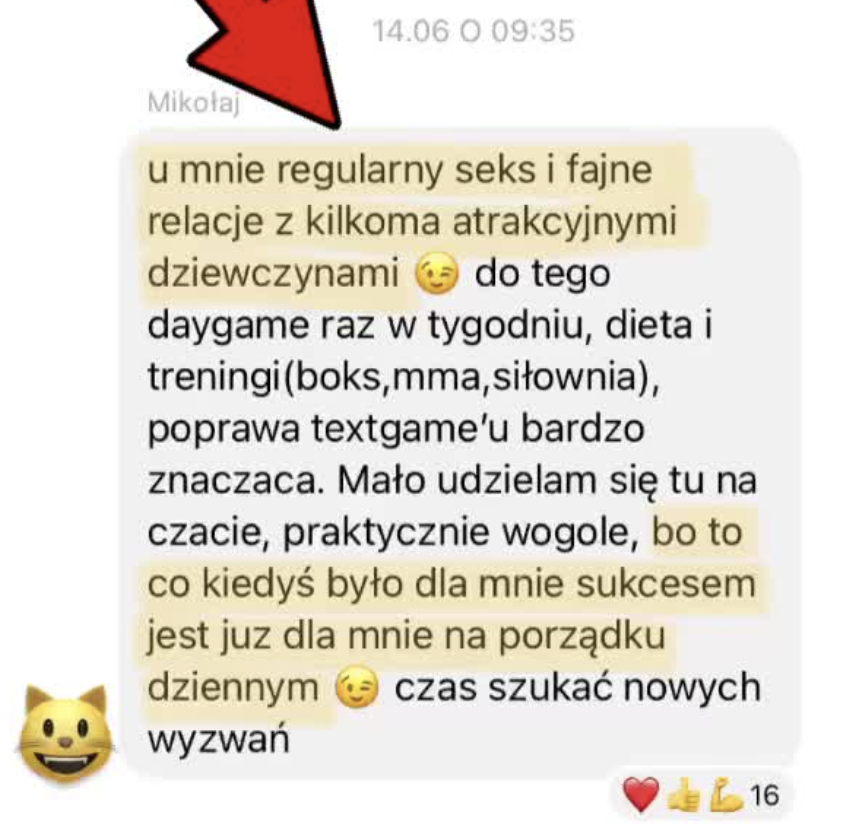This screenshot has width=848, height=836.
Task: Click the word "porządku" in highlighted text
Action: (581, 636)
